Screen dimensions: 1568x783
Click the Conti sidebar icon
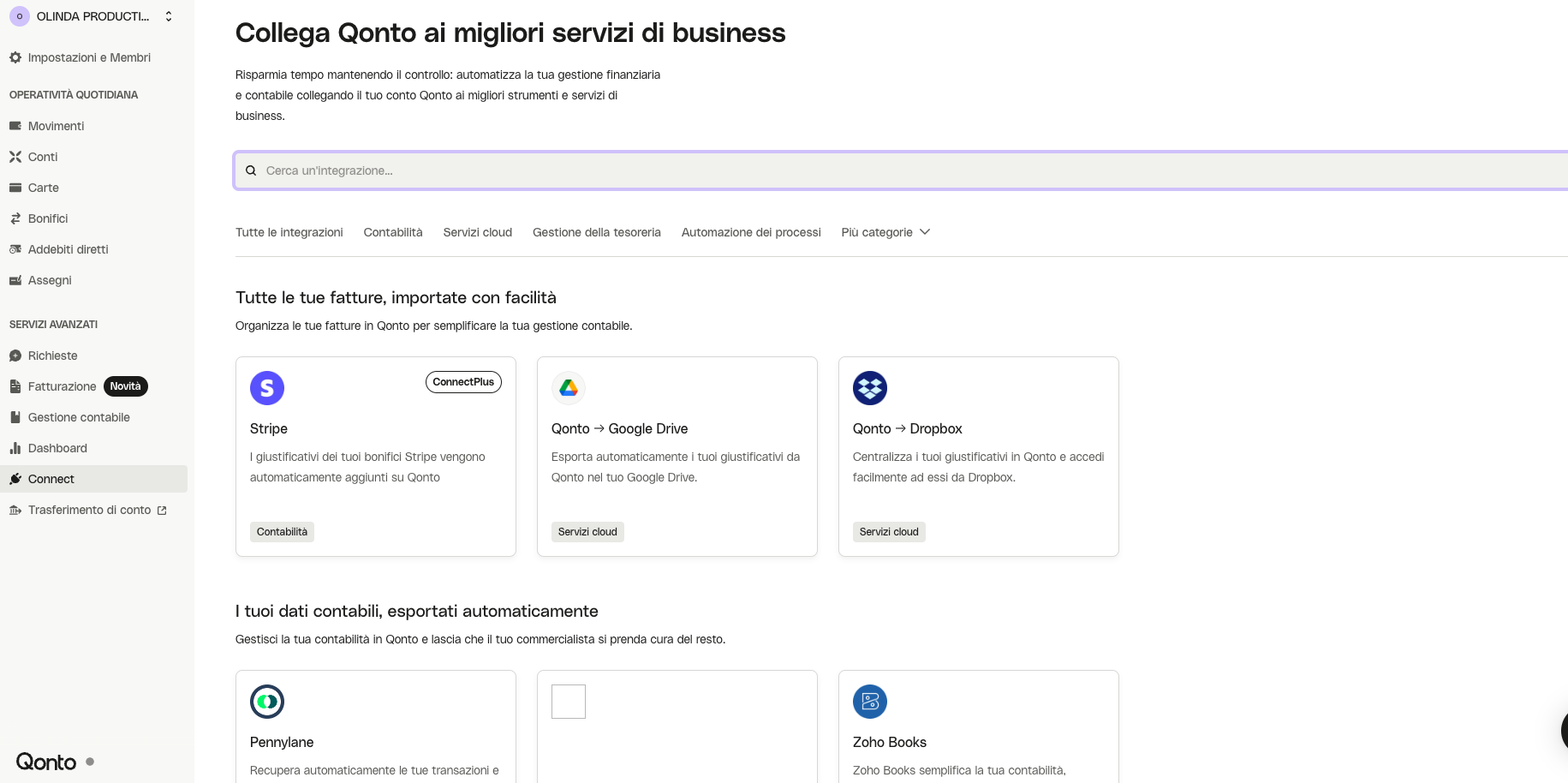(x=15, y=157)
